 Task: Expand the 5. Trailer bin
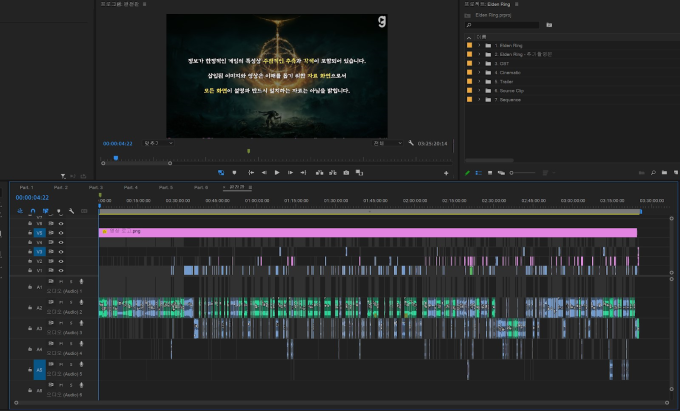point(479,82)
